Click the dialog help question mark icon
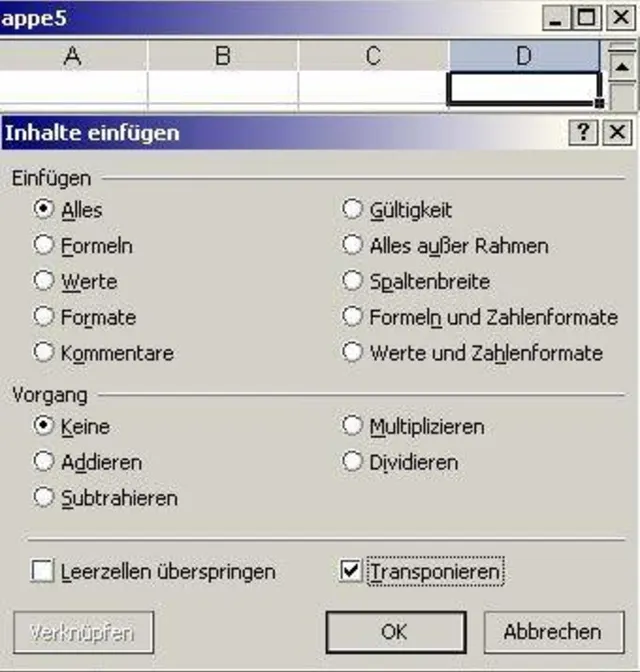 [582, 132]
